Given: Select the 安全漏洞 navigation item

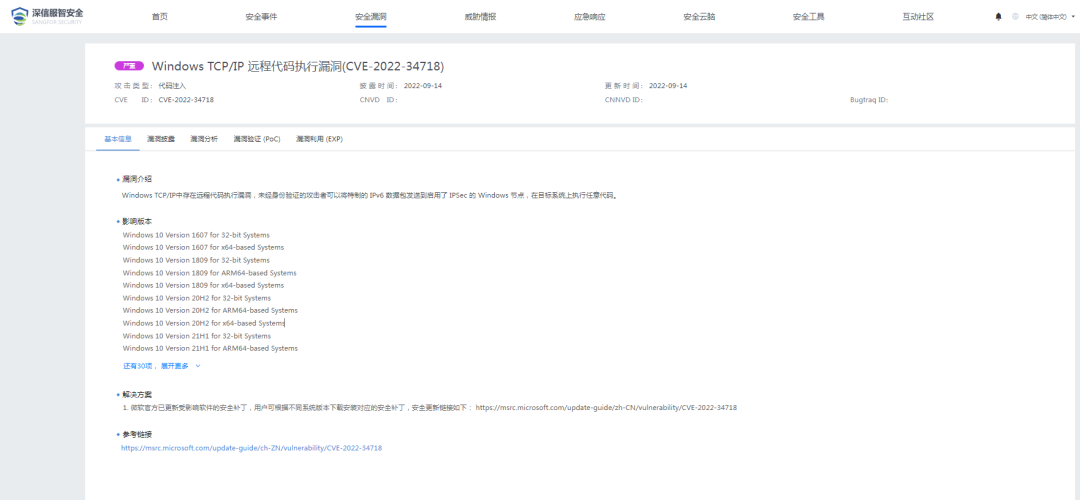Looking at the screenshot, I should (x=371, y=17).
